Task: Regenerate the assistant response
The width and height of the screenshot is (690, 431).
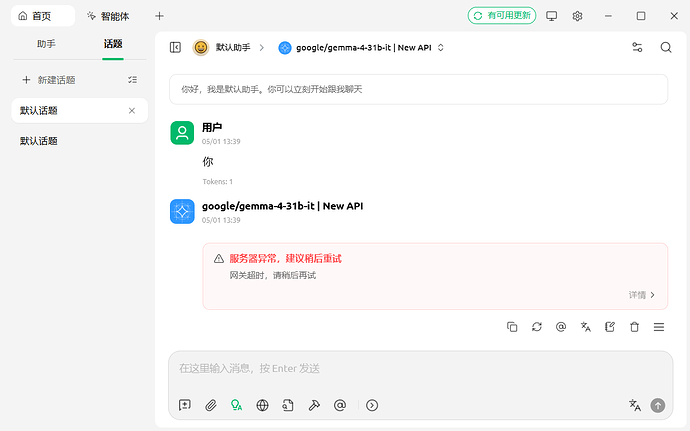Action: point(536,327)
